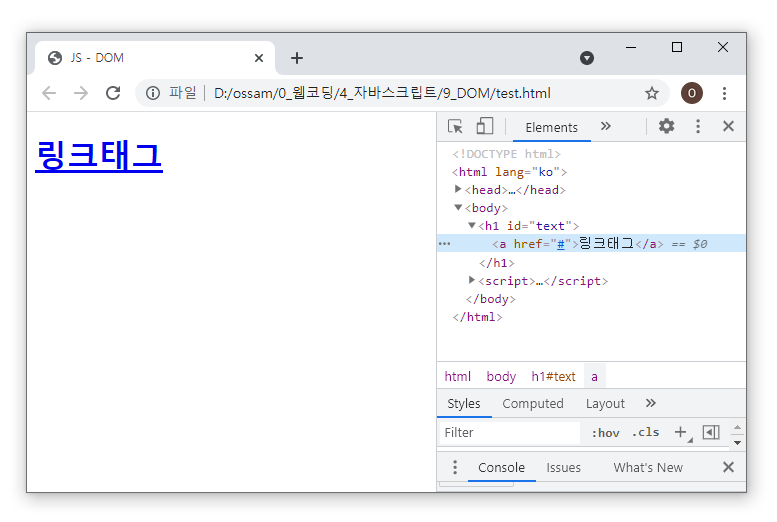Go back to the previous page
777x522 pixels.
49,93
